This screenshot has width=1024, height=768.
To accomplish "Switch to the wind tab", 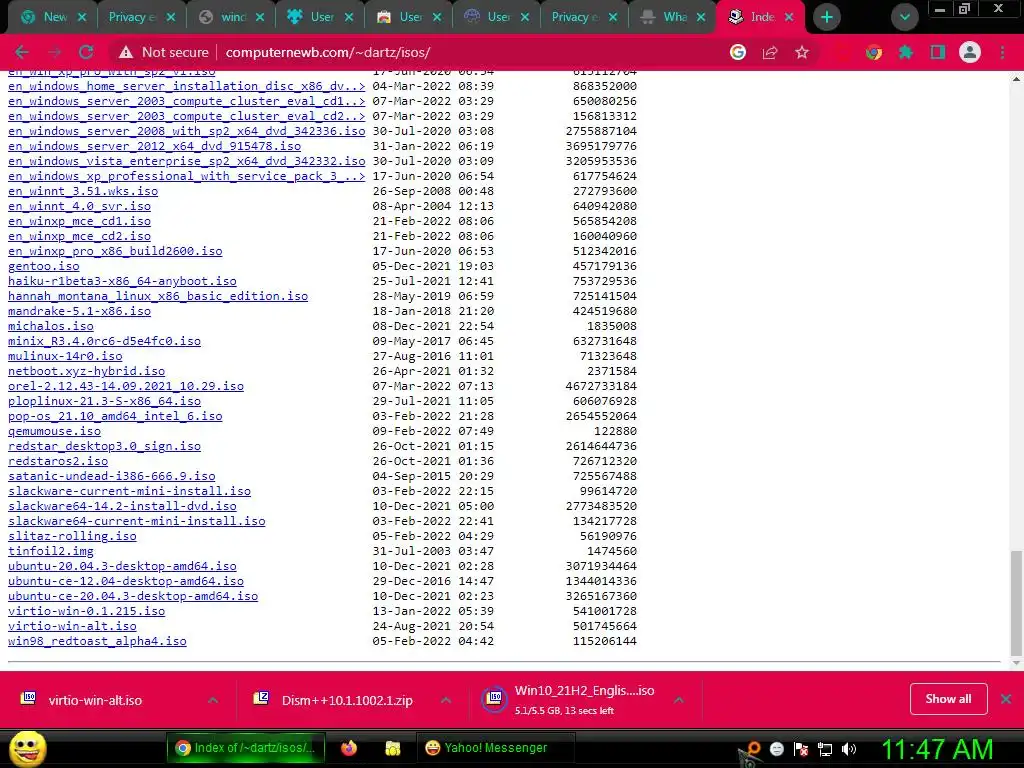I will (233, 17).
